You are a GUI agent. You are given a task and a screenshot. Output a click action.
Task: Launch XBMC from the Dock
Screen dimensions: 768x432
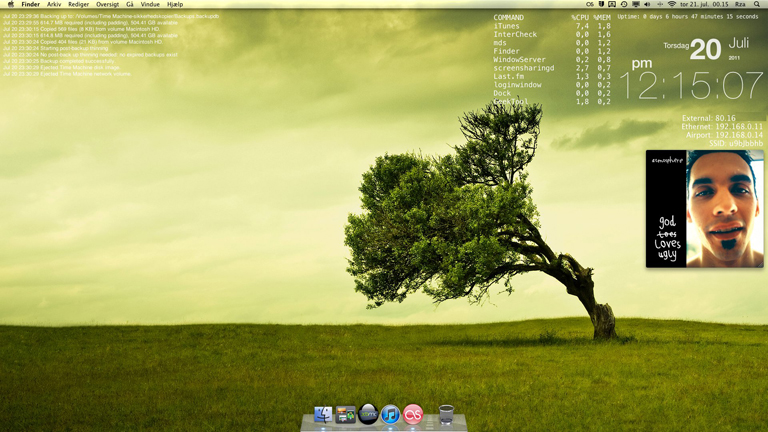368,414
